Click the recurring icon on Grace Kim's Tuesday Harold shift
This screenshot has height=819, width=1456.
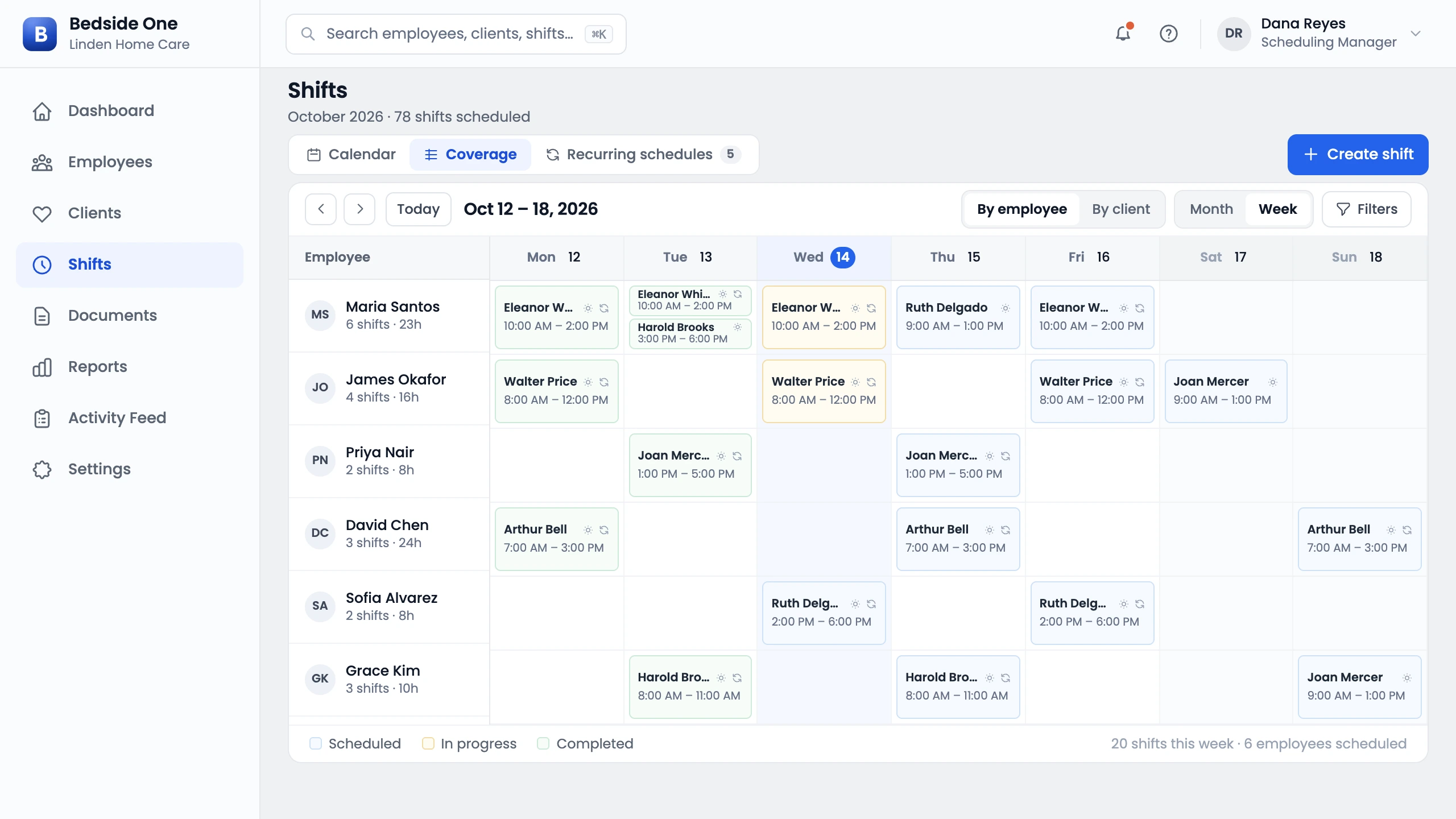click(x=737, y=678)
